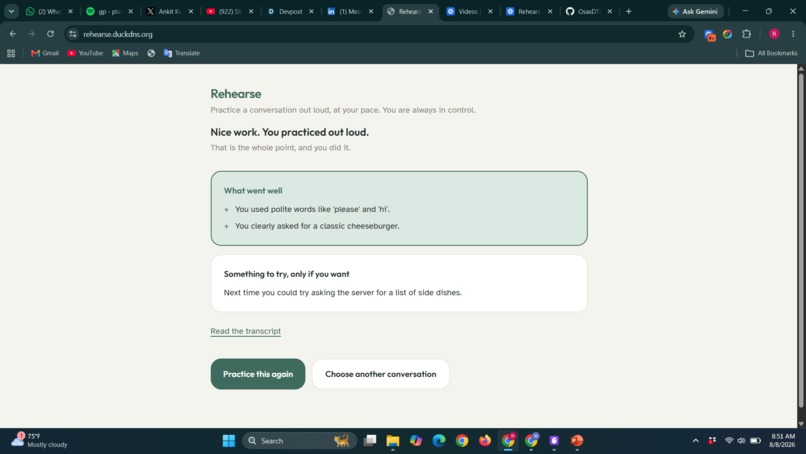This screenshot has width=806, height=454.
Task: Open File Explorer from the taskbar
Action: [x=393, y=441]
